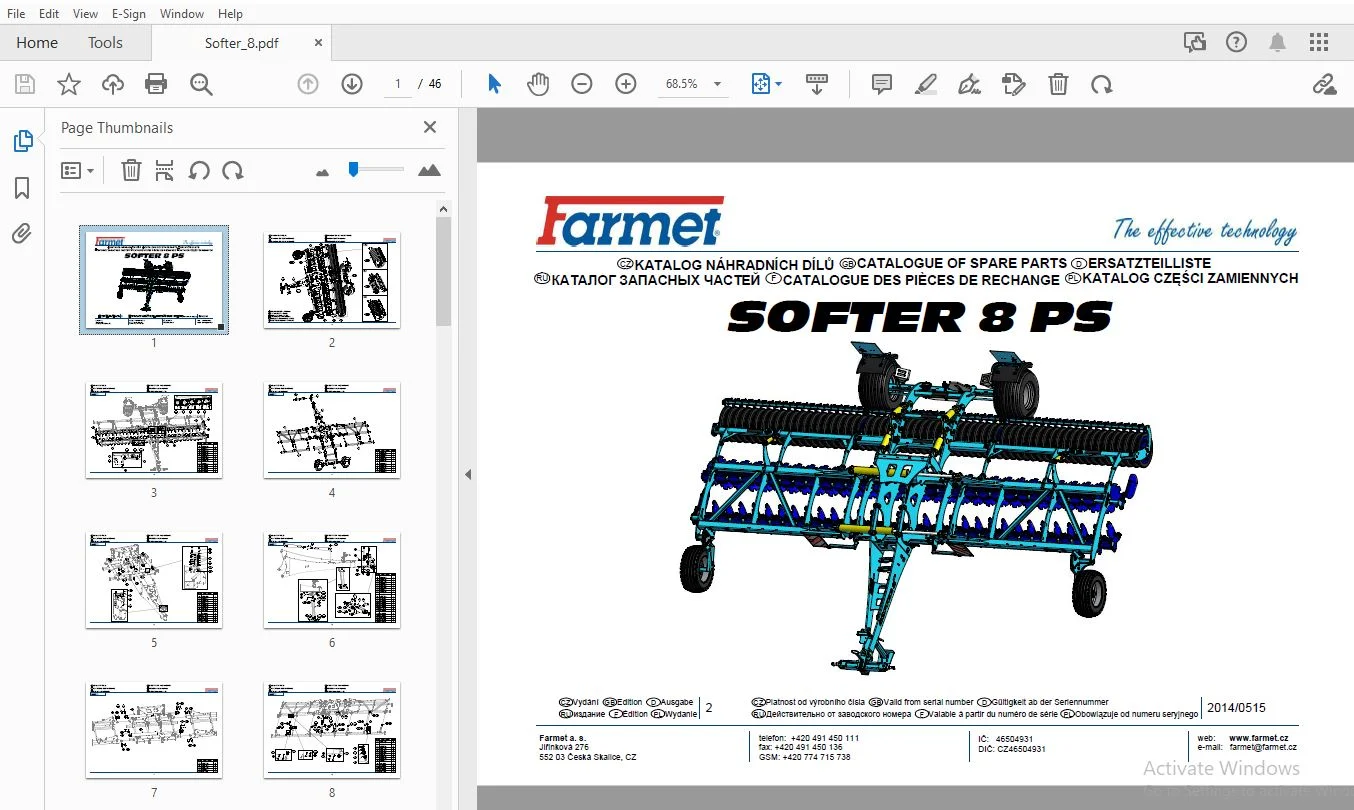Select page 6 thumbnail
The height and width of the screenshot is (810, 1354).
pos(332,580)
